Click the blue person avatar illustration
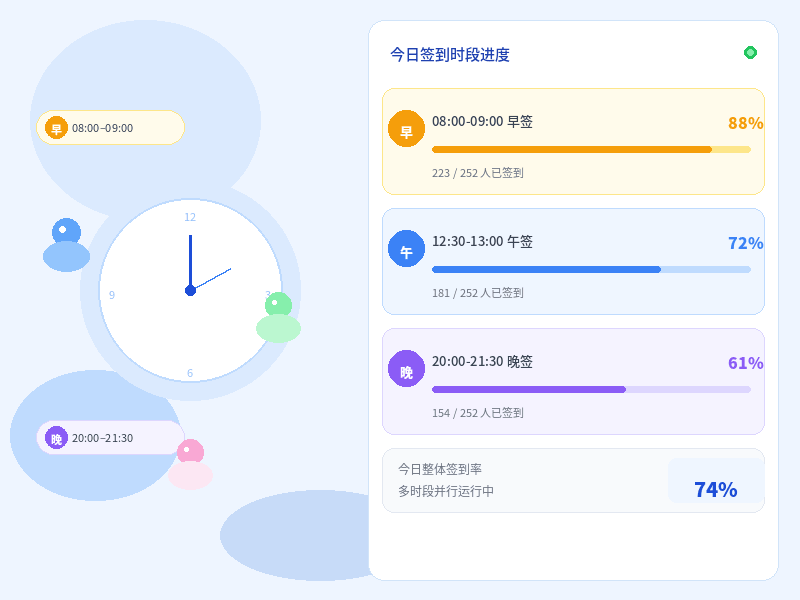 (x=66, y=245)
